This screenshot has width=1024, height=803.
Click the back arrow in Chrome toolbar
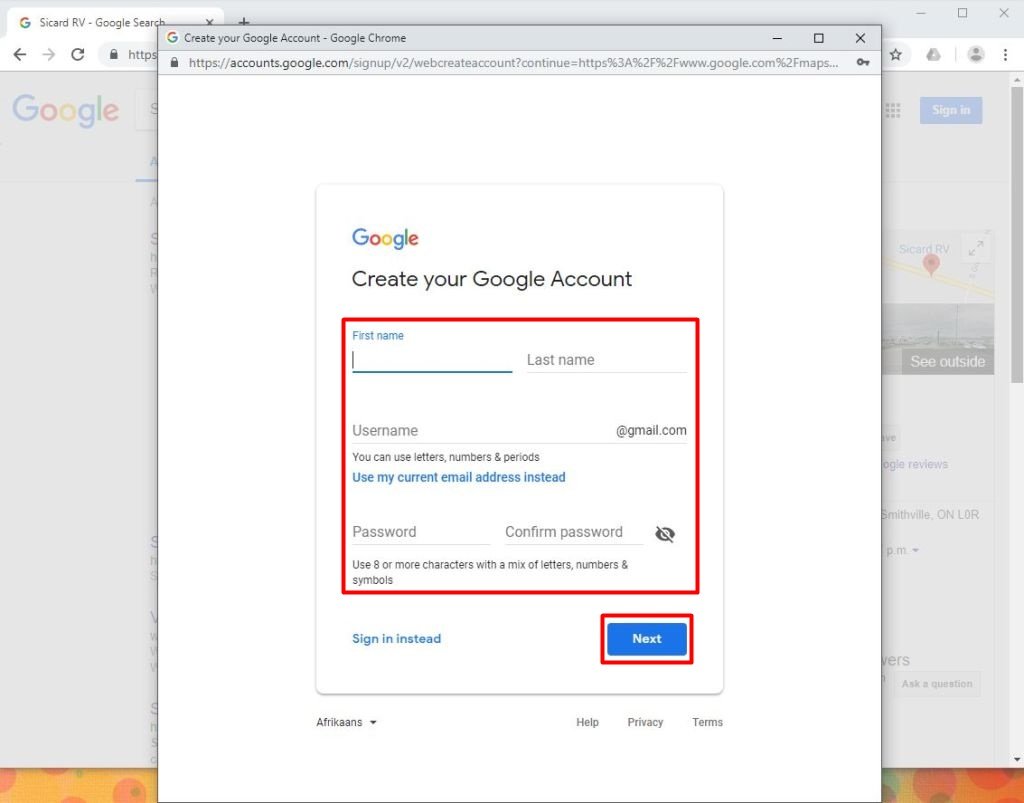[20, 55]
